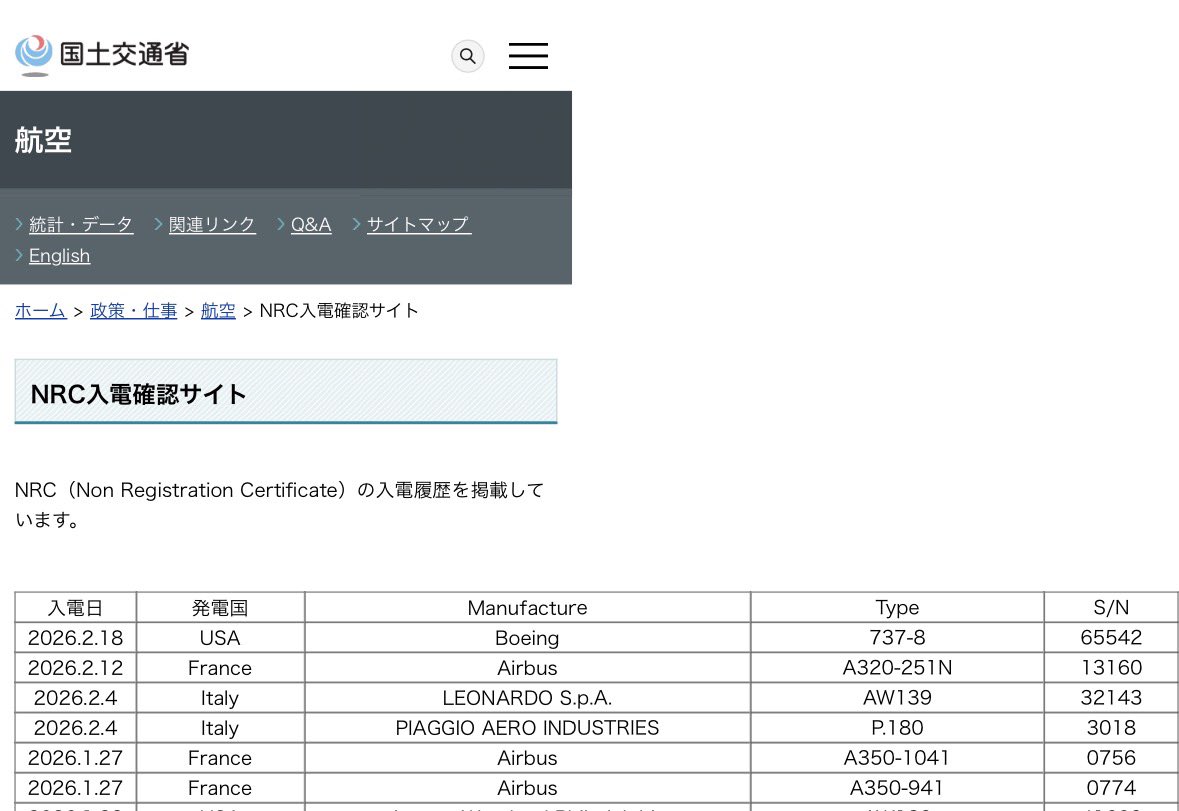The width and height of the screenshot is (1179, 811).
Task: Select serial number 0756
Action: point(1111,758)
